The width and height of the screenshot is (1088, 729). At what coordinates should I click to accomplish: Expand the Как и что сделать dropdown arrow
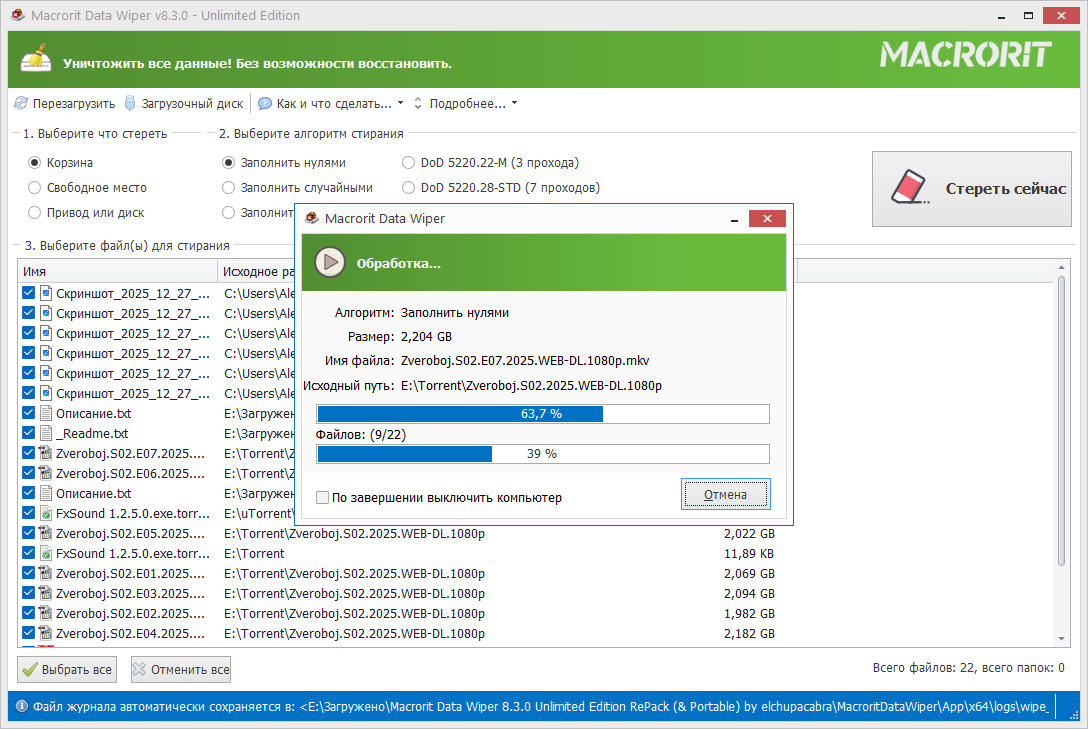pos(400,103)
